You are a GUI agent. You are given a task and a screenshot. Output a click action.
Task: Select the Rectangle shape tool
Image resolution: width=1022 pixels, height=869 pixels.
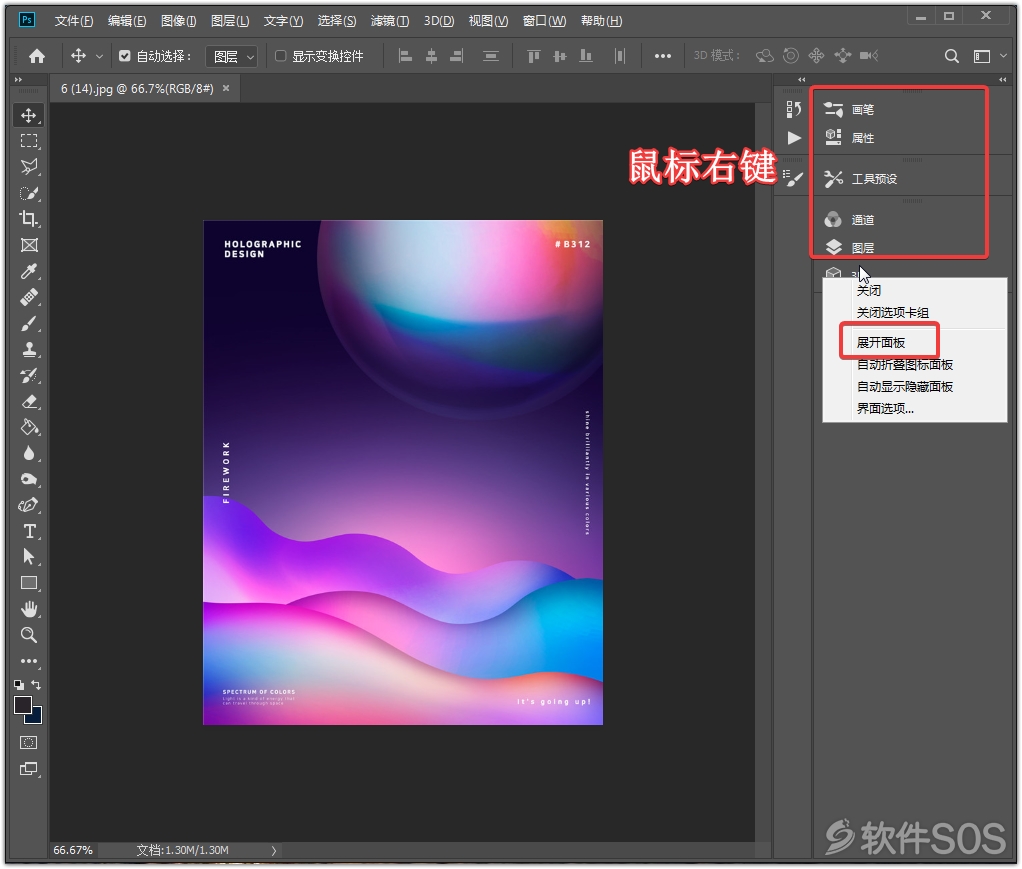29,583
